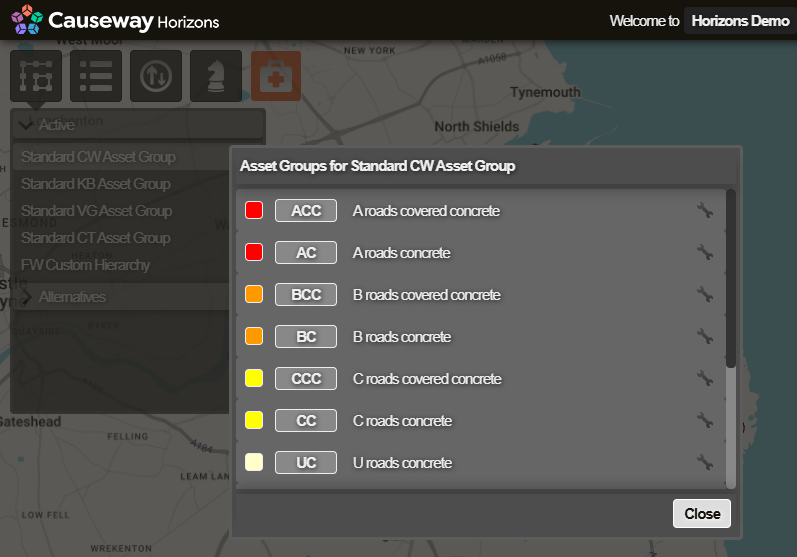The image size is (797, 557).
Task: Click the asset groups list scrollbar
Action: (731, 280)
